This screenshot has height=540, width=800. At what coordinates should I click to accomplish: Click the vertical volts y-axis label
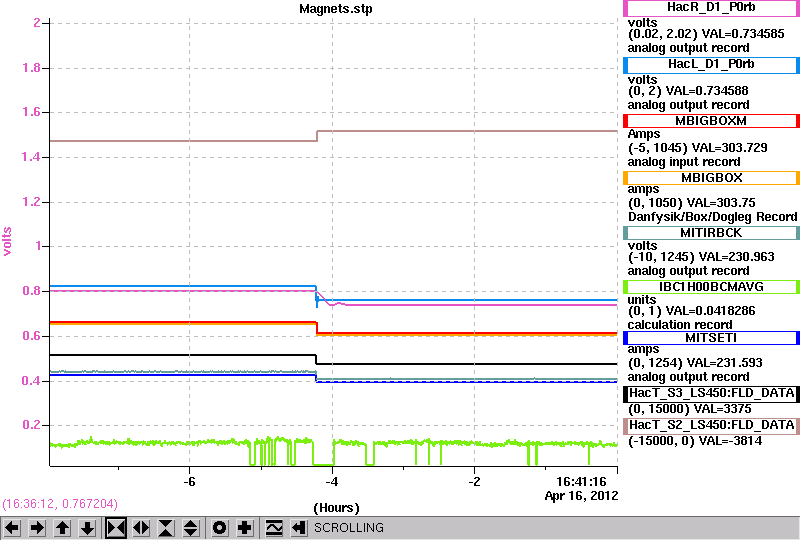tap(7, 241)
